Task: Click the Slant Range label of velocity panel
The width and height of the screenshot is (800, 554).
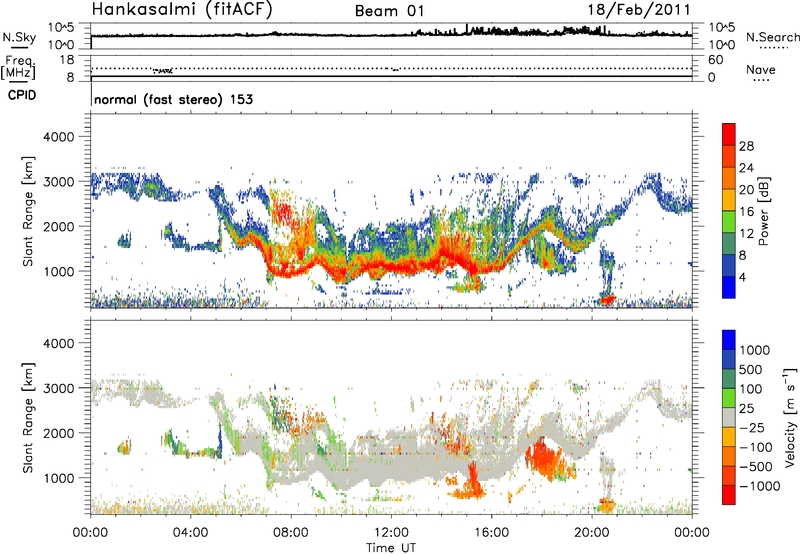Action: 28,418
